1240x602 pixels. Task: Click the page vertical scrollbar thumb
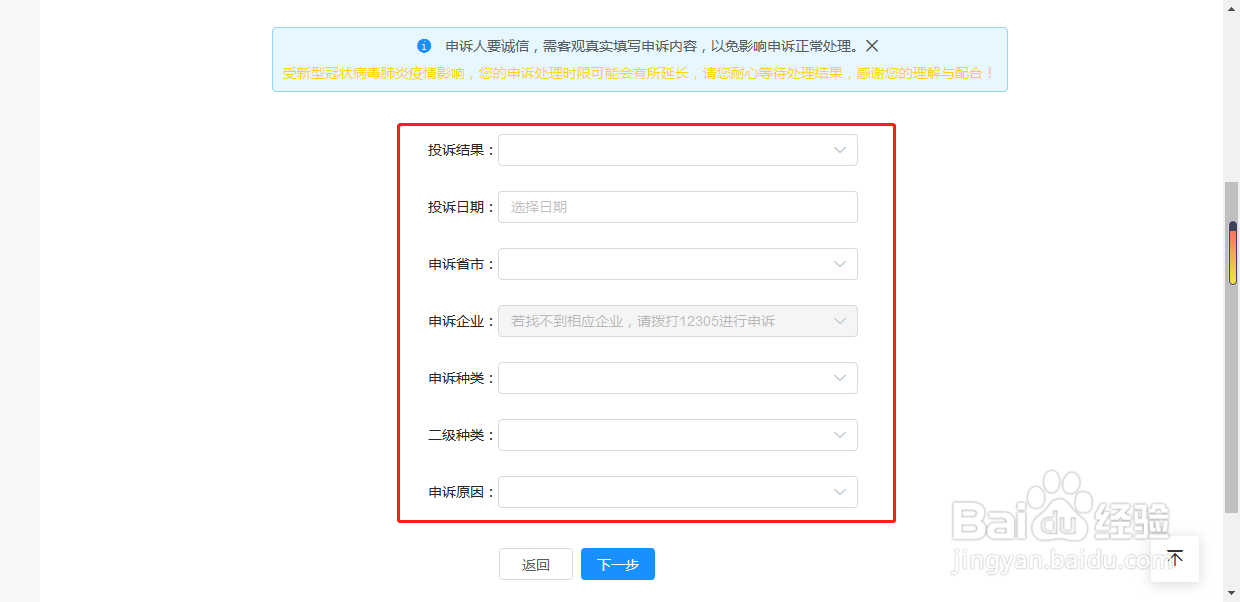tap(1232, 347)
